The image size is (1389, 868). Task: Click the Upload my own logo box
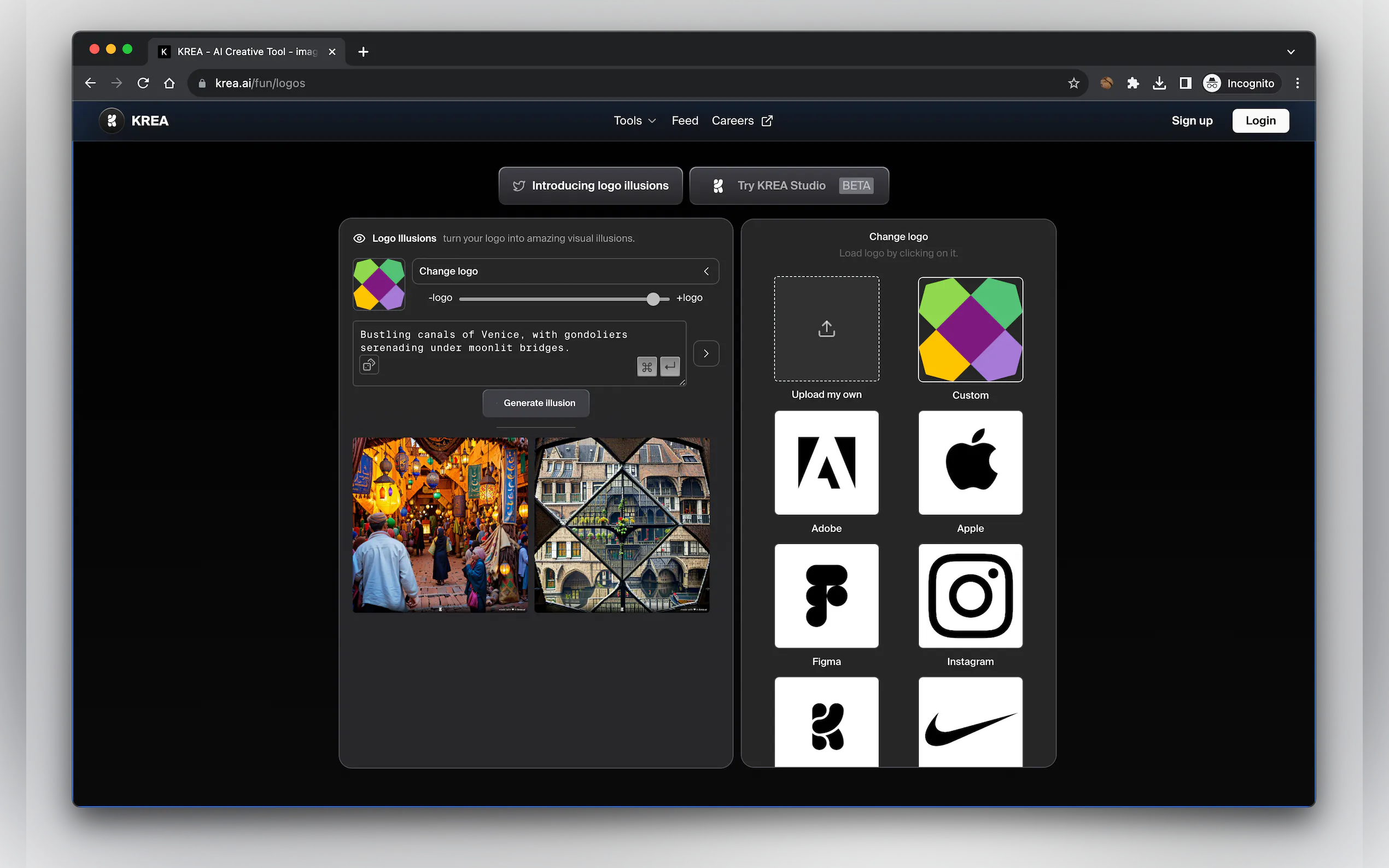coord(826,329)
